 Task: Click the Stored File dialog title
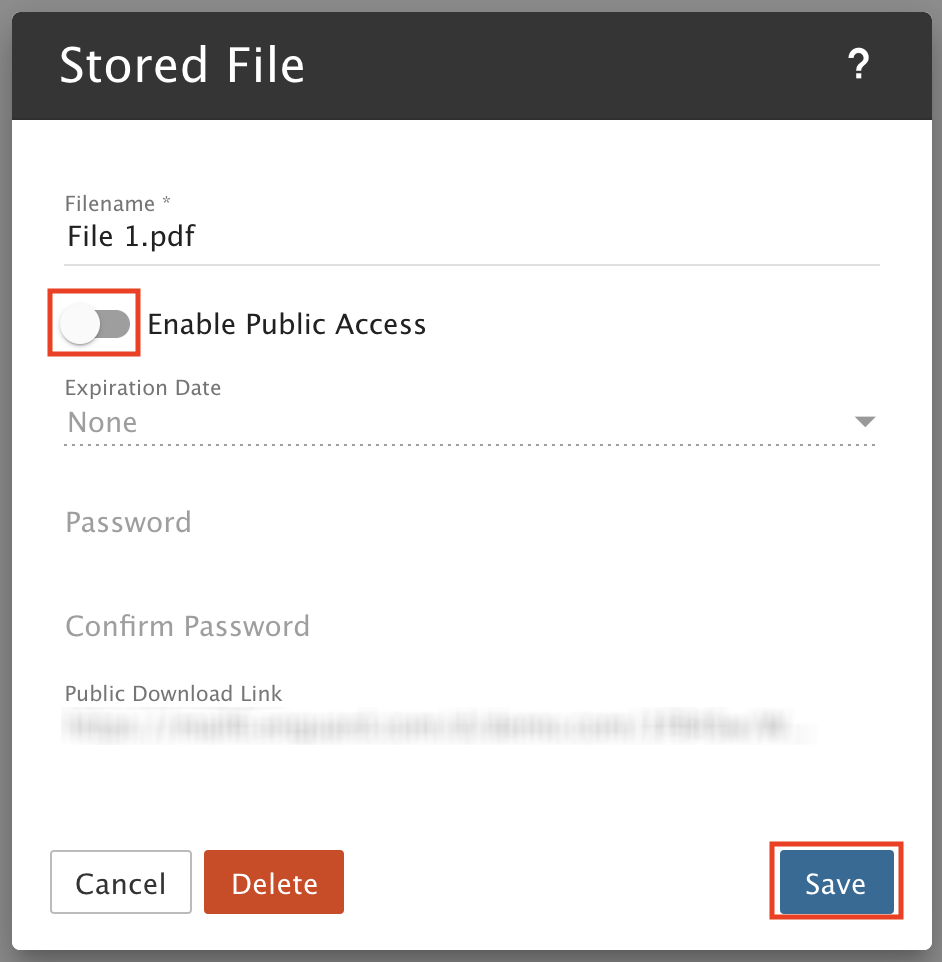pos(182,65)
